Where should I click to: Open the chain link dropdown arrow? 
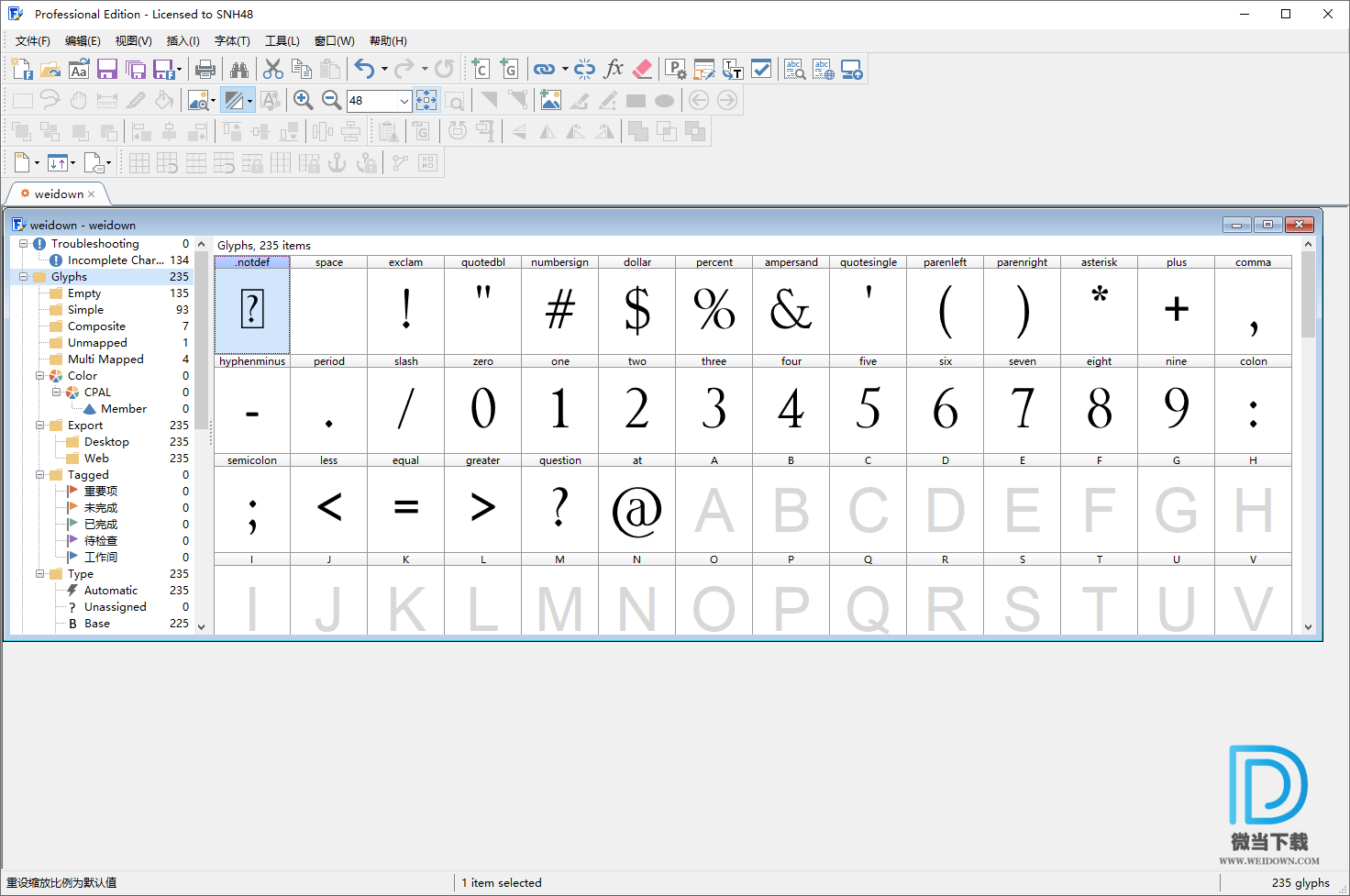click(x=565, y=69)
